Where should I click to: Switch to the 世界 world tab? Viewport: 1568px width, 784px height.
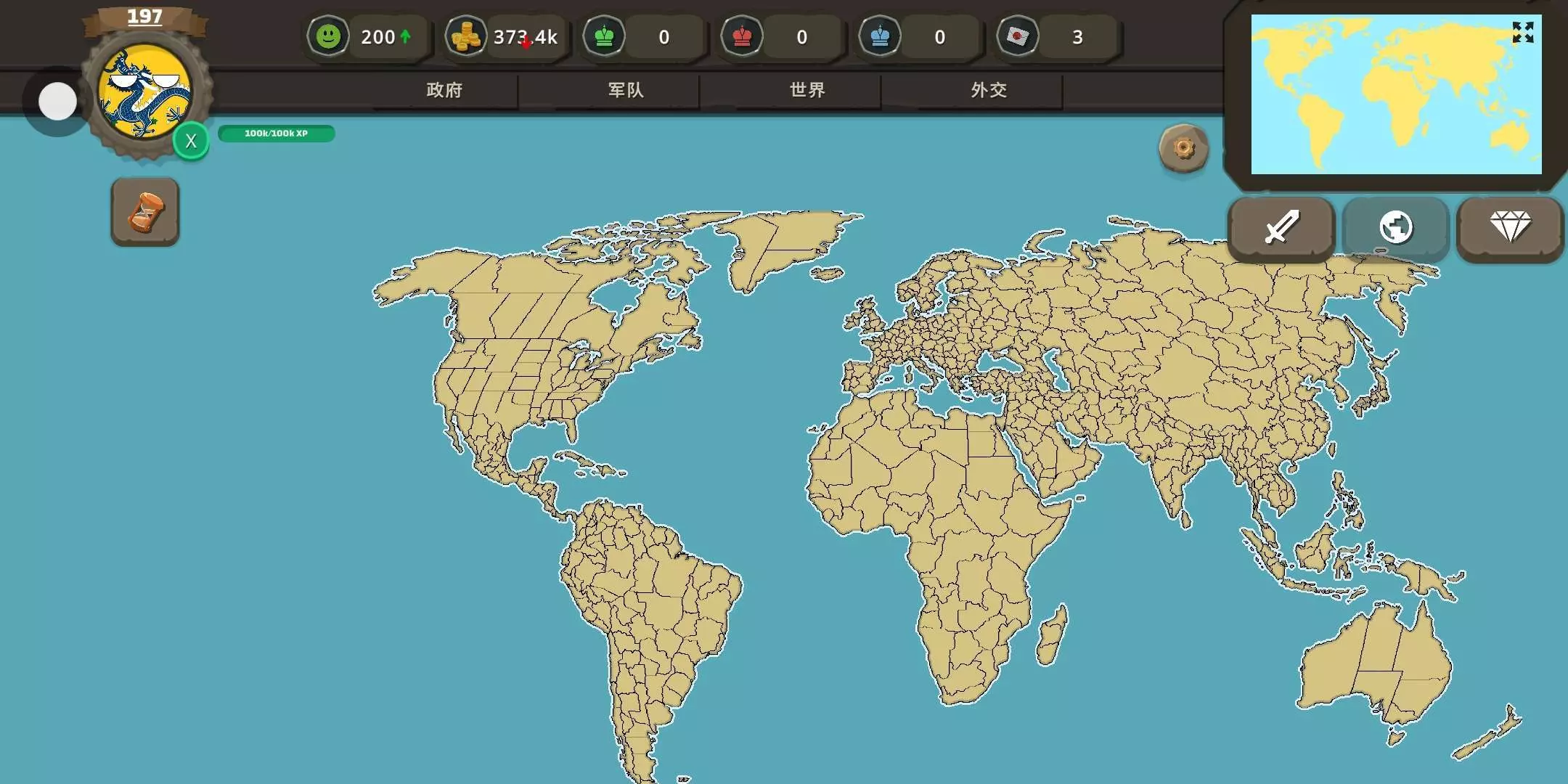(807, 90)
